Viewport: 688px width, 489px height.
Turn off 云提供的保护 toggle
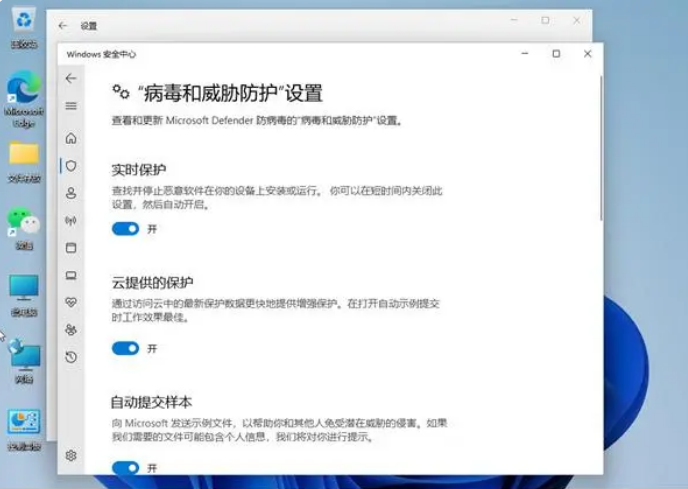(125, 349)
